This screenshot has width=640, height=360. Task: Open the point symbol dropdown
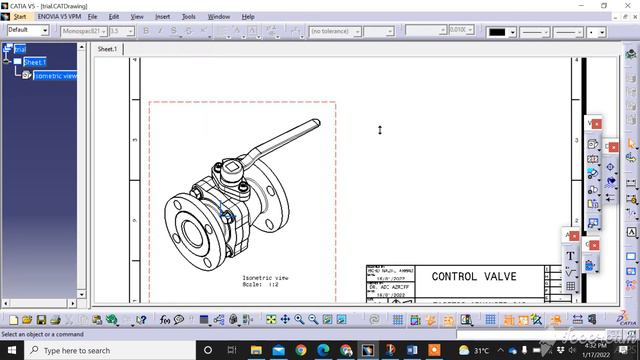pyautogui.click(x=602, y=32)
